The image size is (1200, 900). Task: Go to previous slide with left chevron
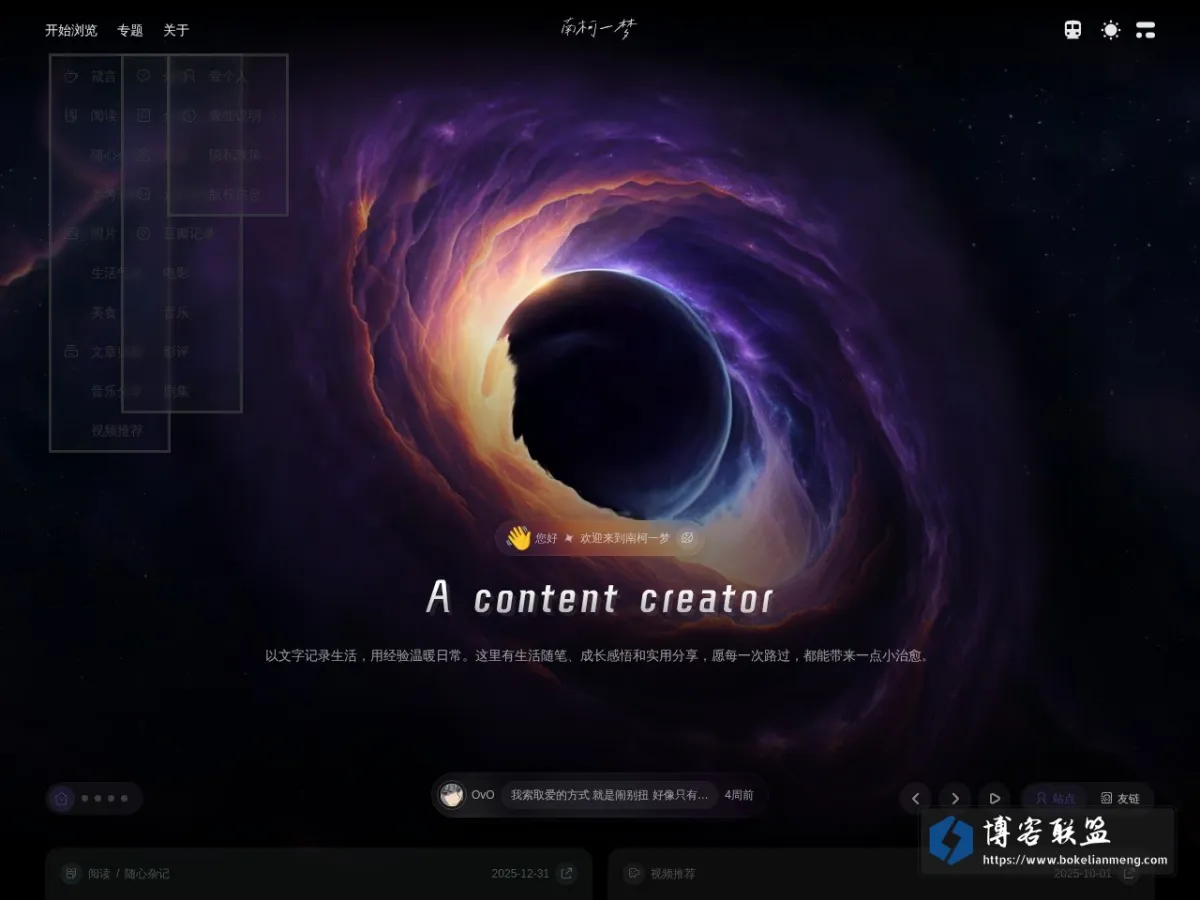(915, 798)
